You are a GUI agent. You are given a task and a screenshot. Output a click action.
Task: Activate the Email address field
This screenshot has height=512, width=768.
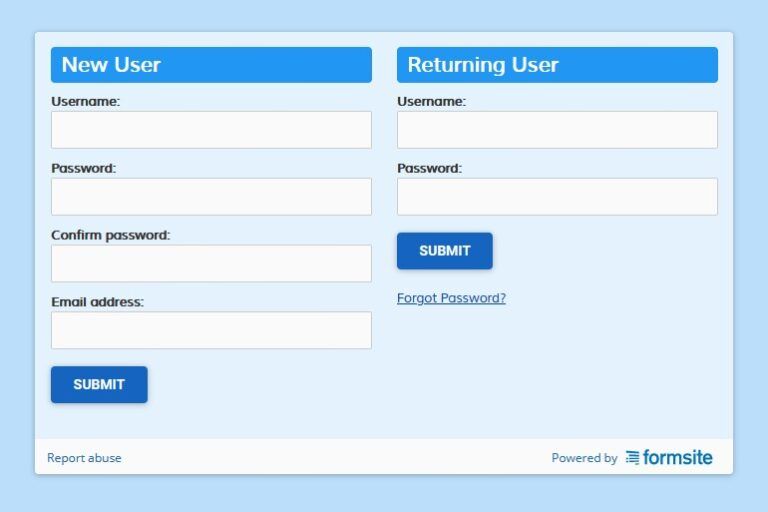(x=211, y=330)
